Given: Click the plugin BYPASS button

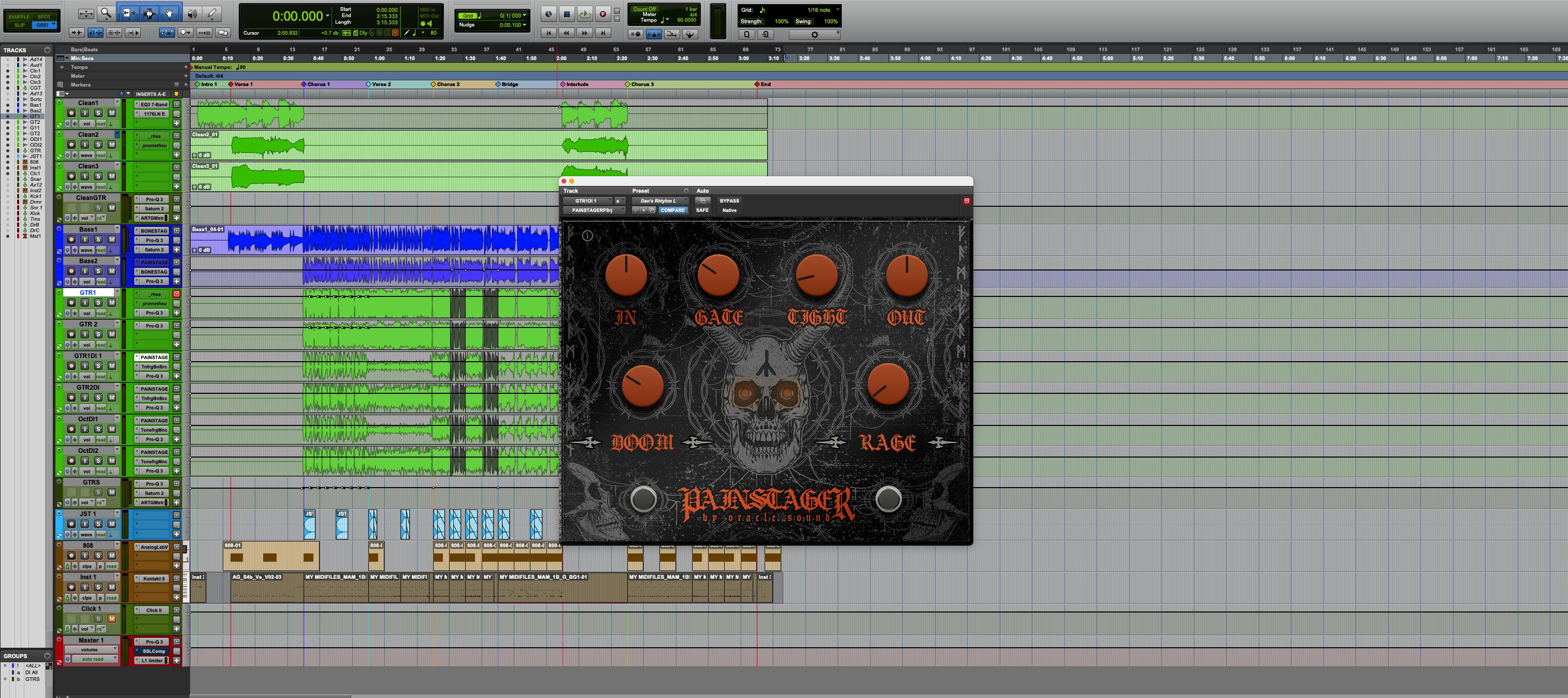Looking at the screenshot, I should (x=729, y=201).
